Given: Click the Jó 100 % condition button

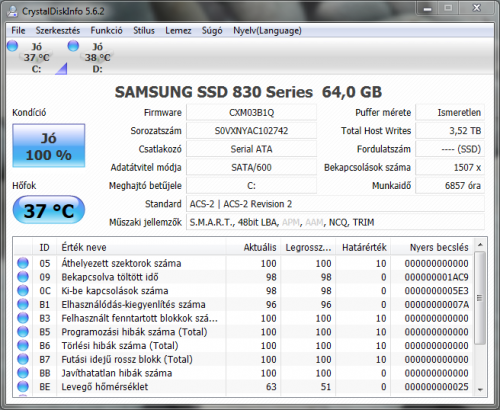Looking at the screenshot, I should click(x=49, y=146).
